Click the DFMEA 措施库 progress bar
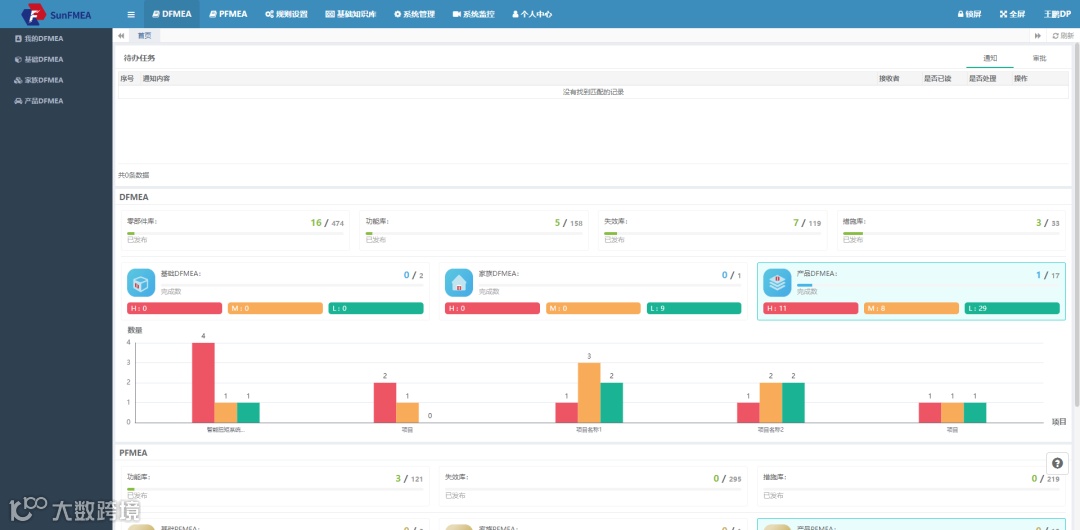This screenshot has height=530, width=1080. coord(951,234)
